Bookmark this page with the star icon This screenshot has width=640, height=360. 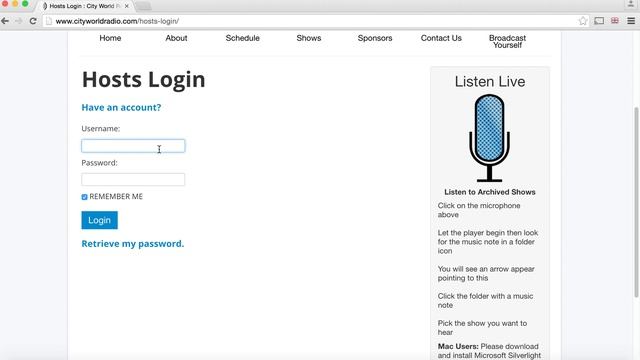(583, 21)
